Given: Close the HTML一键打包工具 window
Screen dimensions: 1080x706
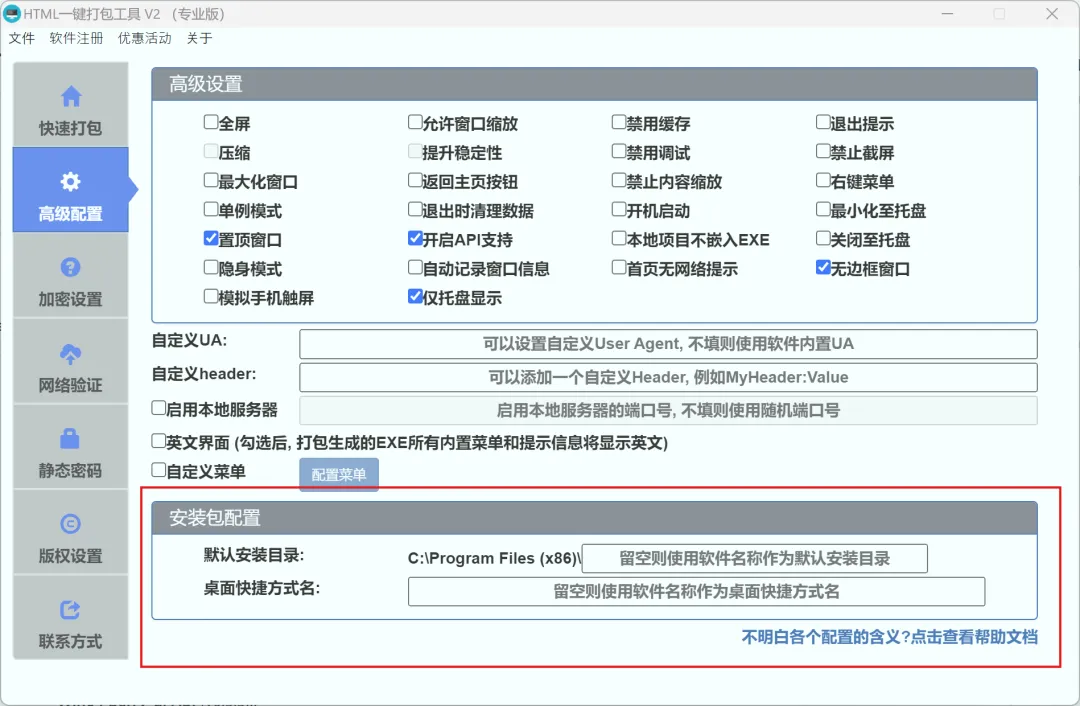Looking at the screenshot, I should click(1052, 14).
